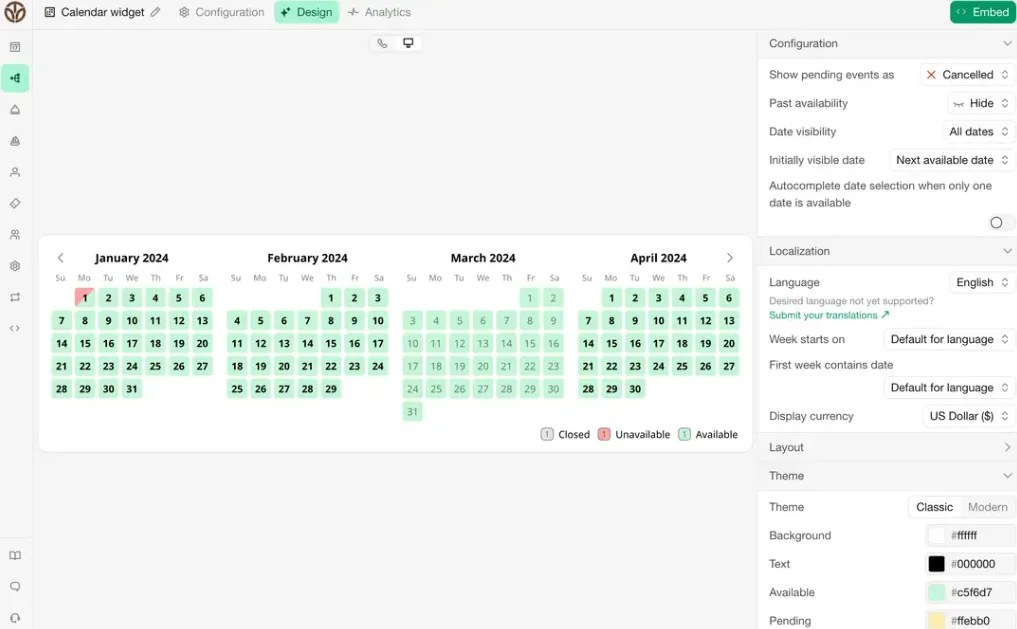This screenshot has width=1017, height=629.
Task: Go to next month with right arrow
Action: tap(730, 258)
